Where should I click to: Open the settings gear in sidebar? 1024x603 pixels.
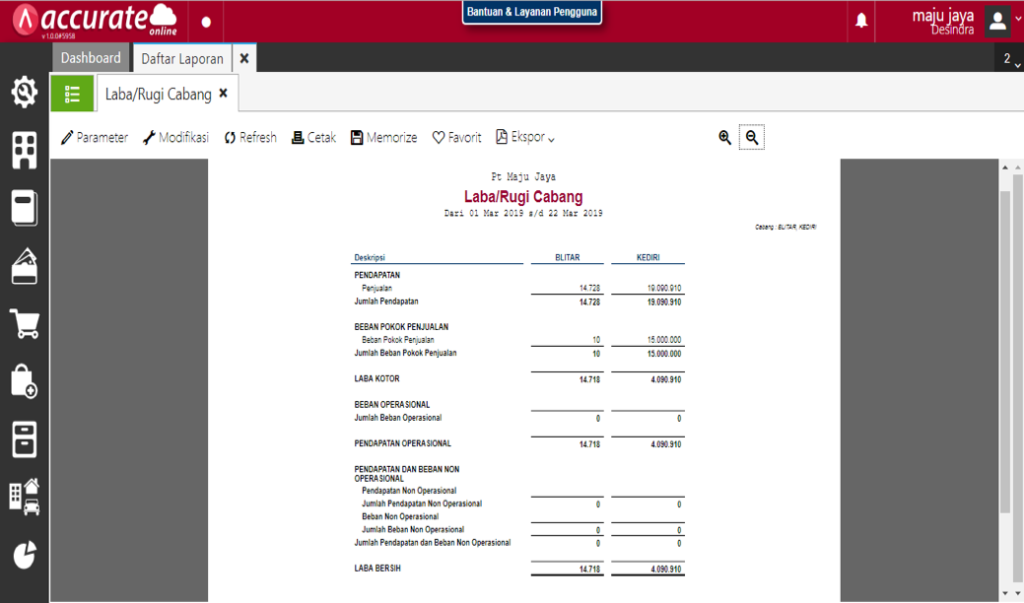24,92
